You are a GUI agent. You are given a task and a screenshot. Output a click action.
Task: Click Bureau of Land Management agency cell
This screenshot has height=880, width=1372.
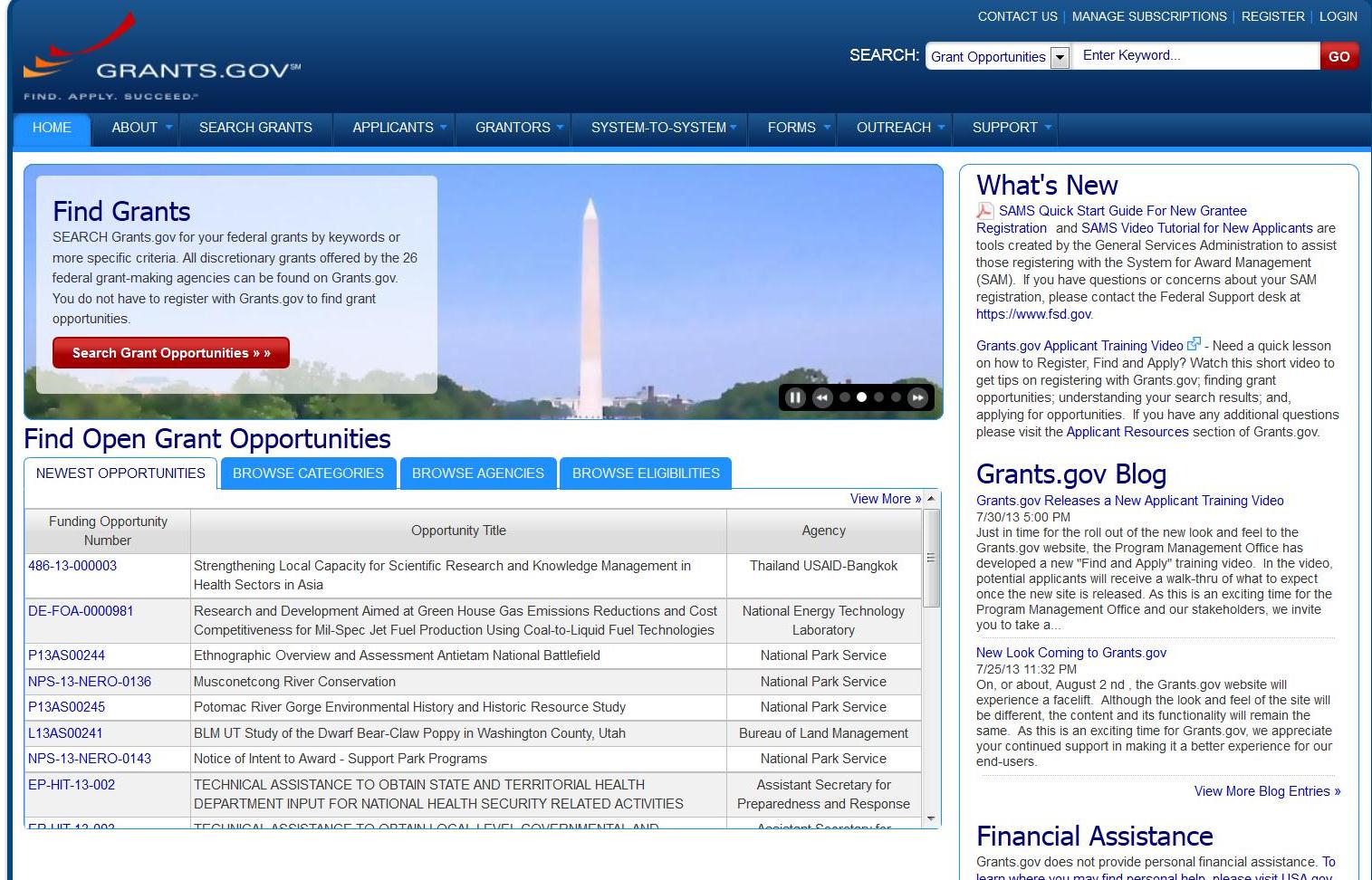click(x=823, y=733)
